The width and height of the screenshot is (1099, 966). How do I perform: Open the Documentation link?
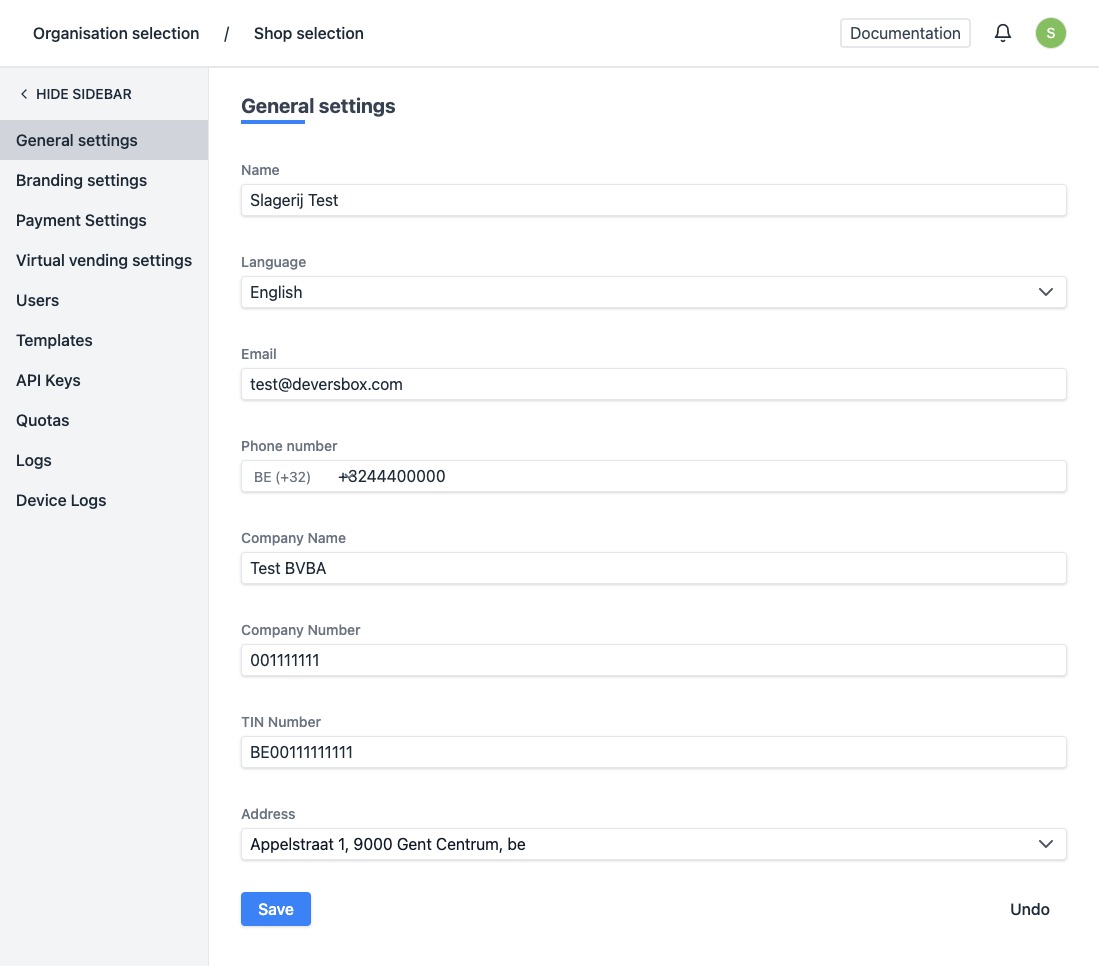point(904,33)
